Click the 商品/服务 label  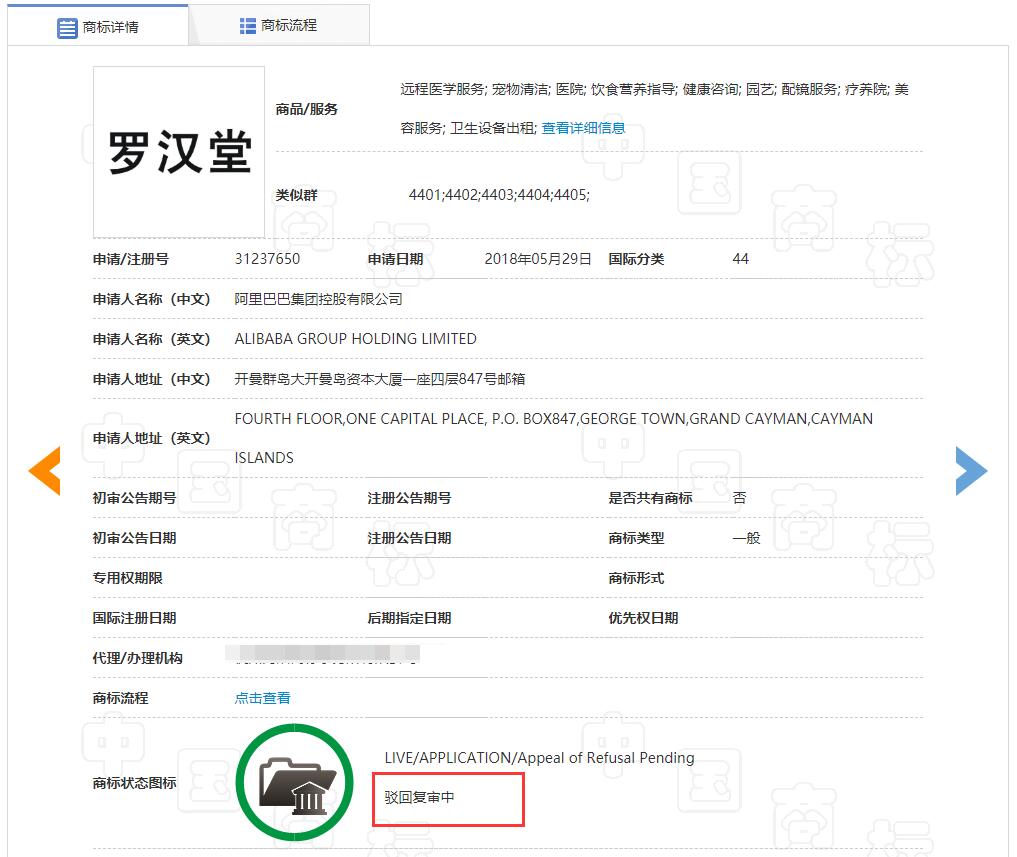(307, 109)
